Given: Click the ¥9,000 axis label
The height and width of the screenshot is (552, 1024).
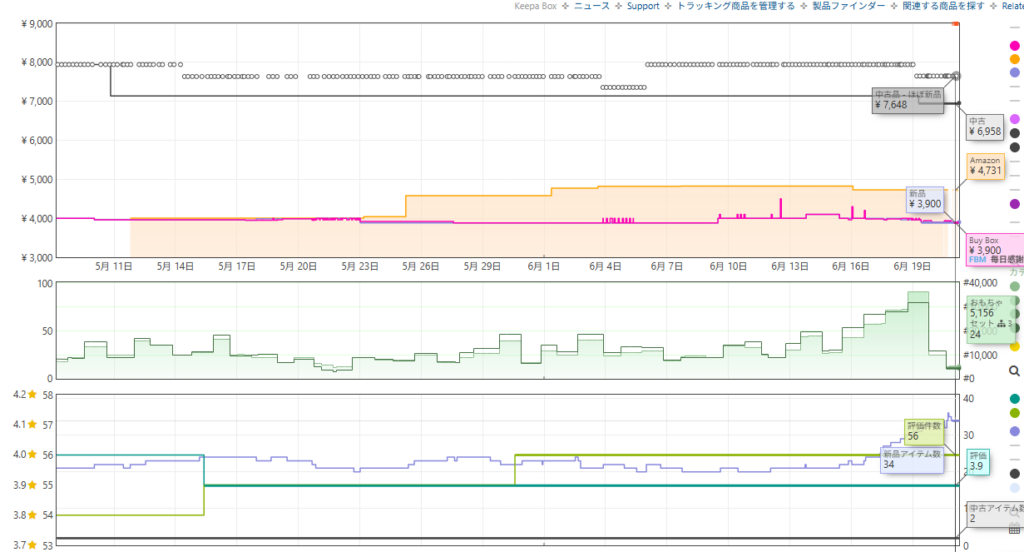Looking at the screenshot, I should [x=37, y=24].
